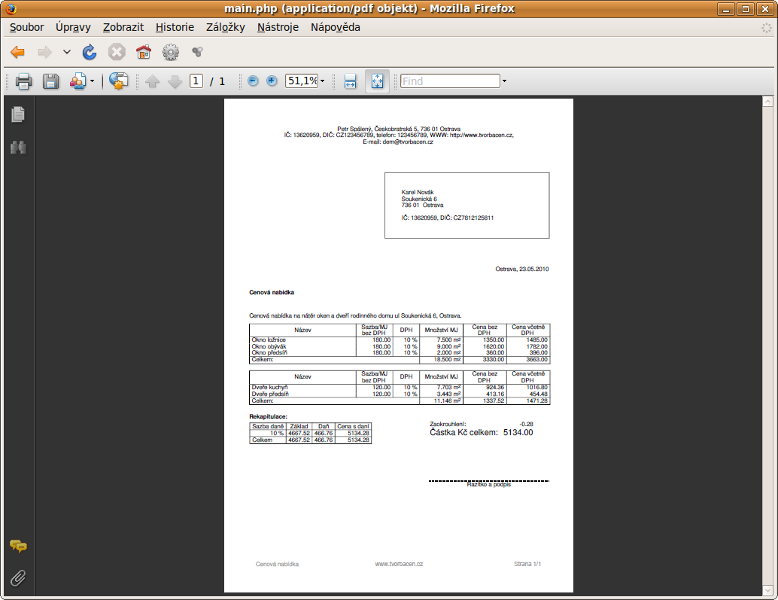Viewport: 778px width, 600px height.
Task: Open the Úpravy menu
Action: coord(73,27)
